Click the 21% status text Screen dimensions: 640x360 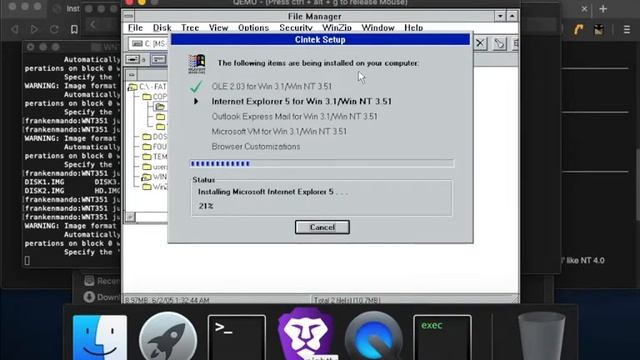point(206,206)
